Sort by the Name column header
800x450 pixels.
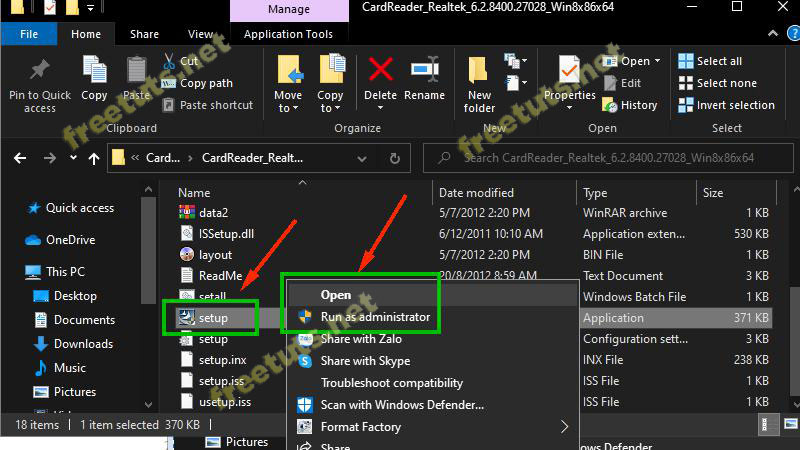[x=194, y=193]
